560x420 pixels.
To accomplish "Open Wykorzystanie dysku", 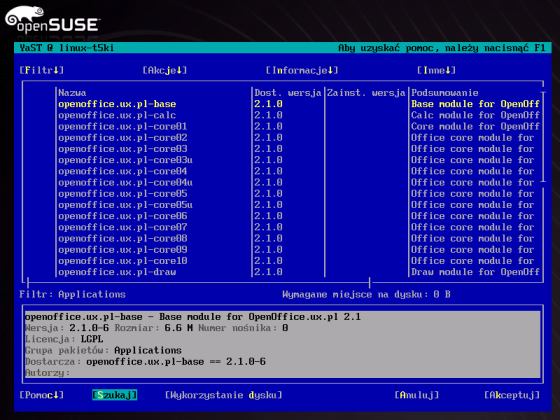I will click(224, 395).
